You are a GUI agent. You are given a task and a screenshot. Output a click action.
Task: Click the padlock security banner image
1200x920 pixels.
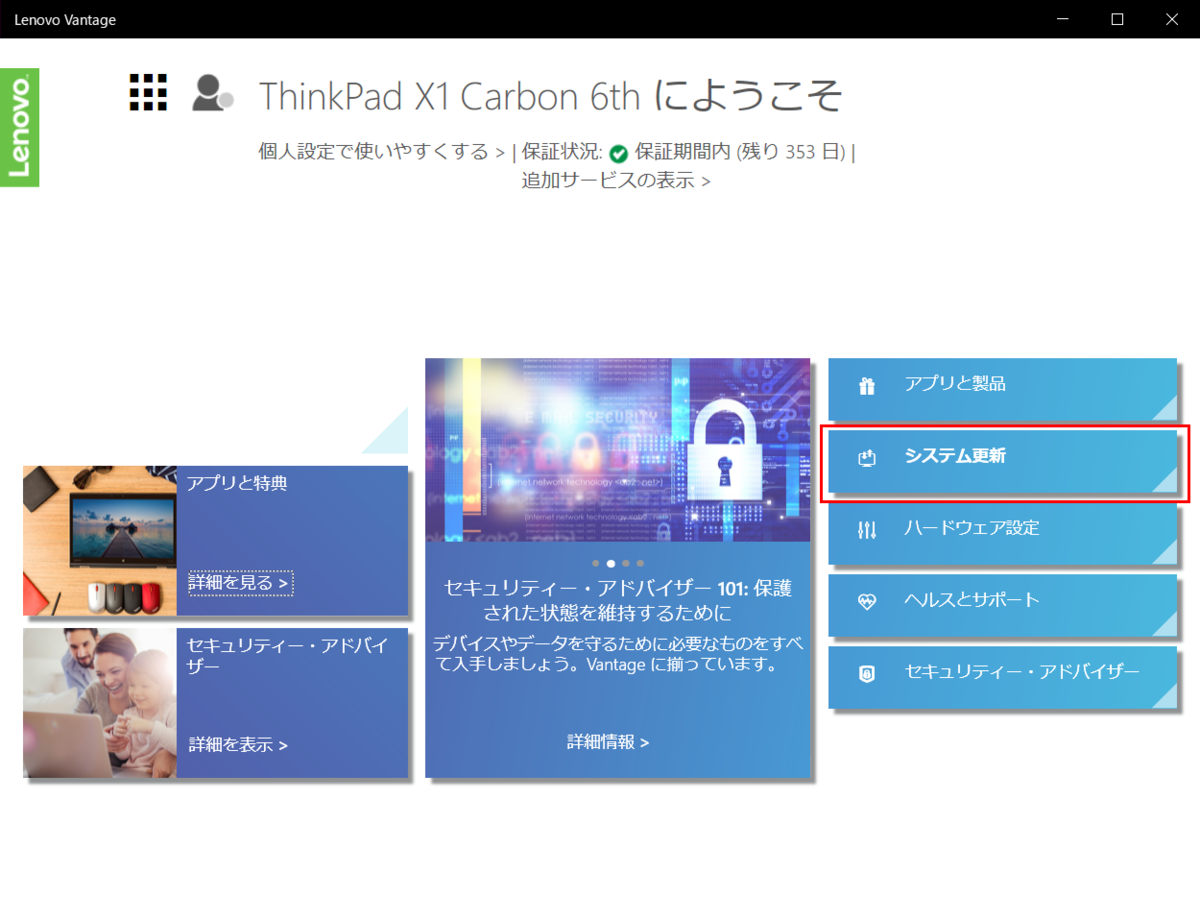tap(618, 450)
